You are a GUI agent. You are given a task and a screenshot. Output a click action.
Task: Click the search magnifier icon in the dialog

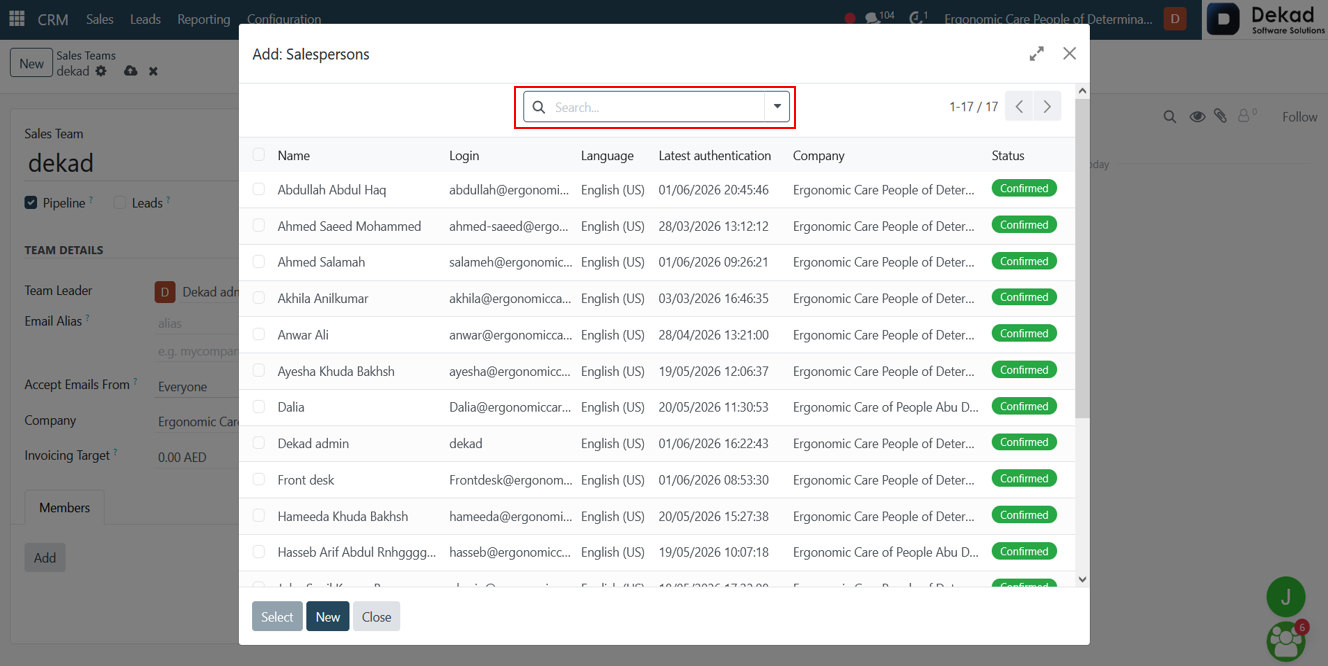pos(539,107)
